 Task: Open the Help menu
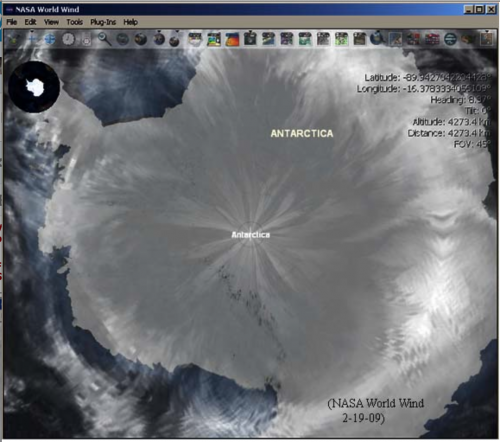130,22
